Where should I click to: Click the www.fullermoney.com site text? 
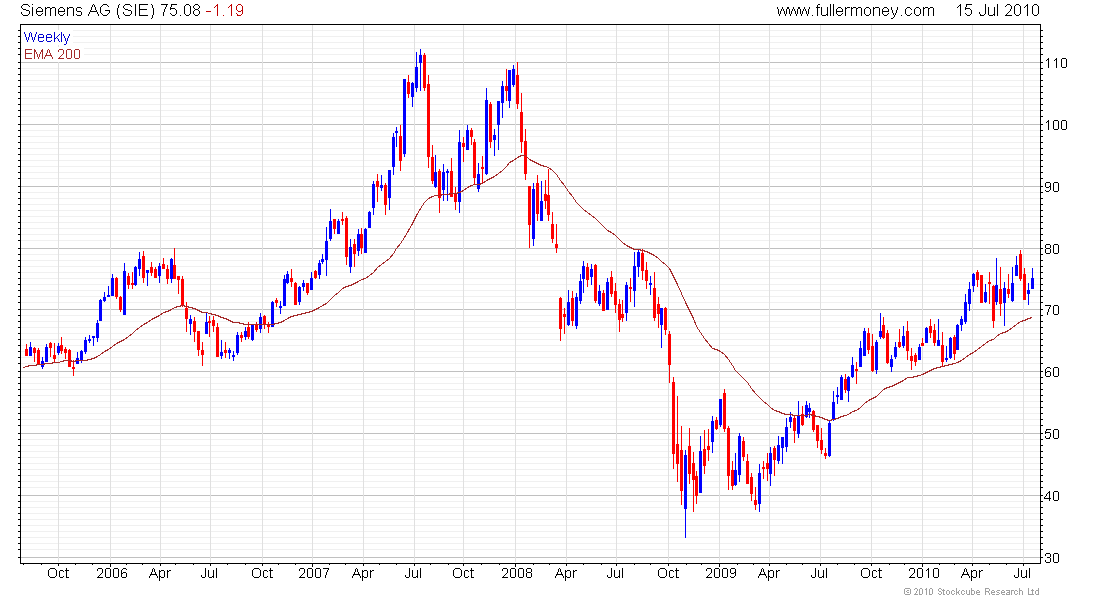855,11
